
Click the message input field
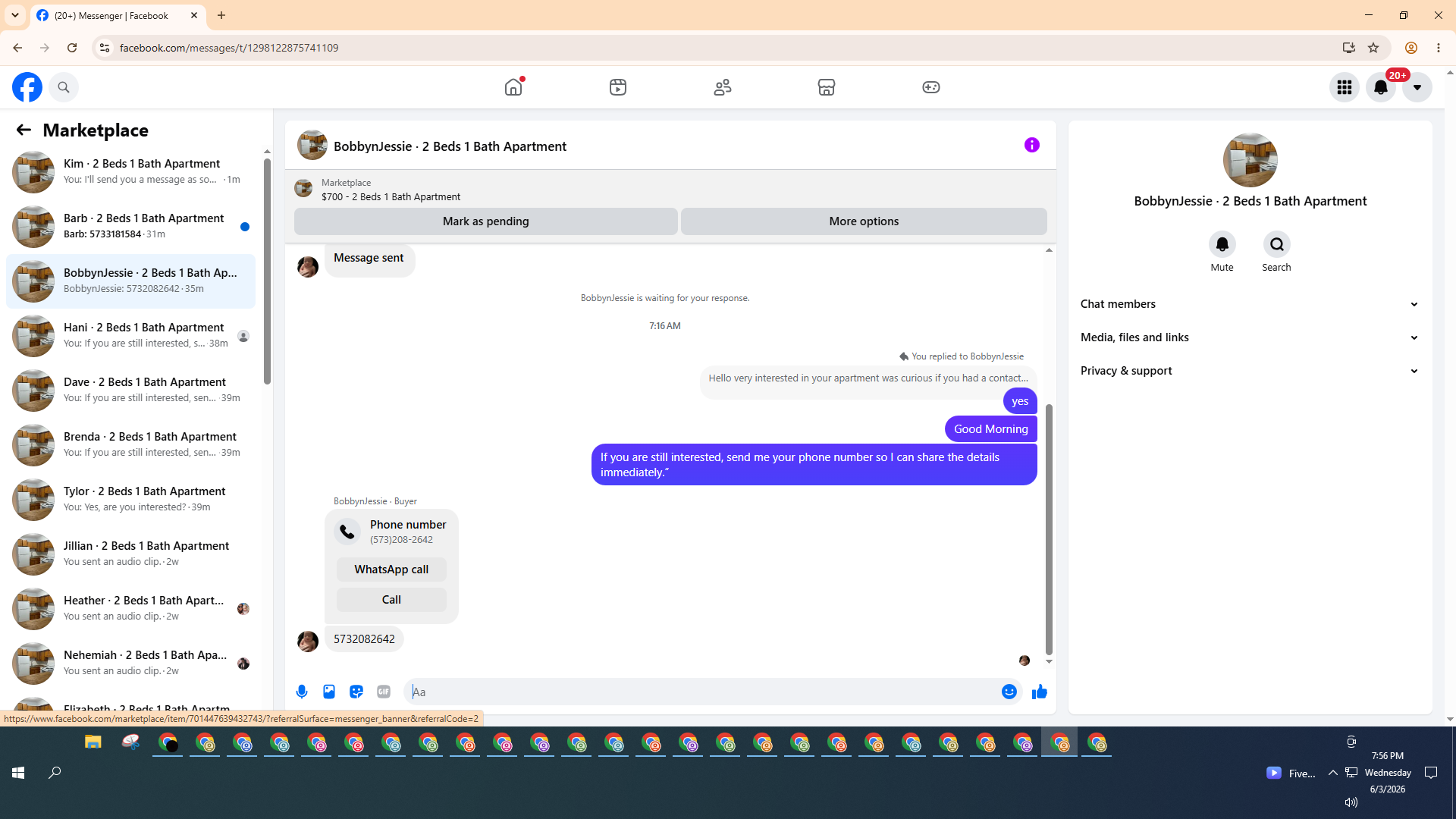tap(701, 692)
